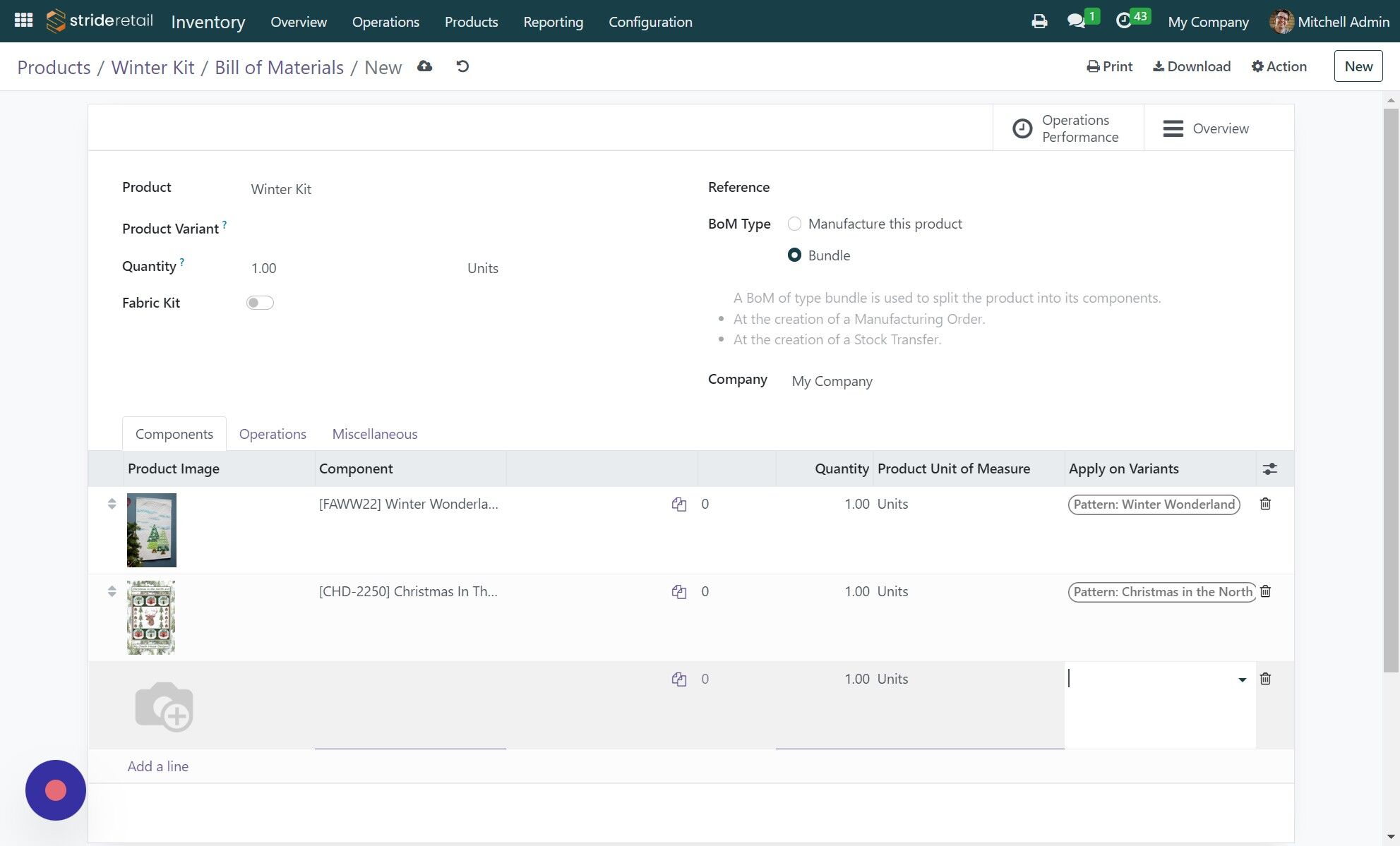This screenshot has height=846, width=1400.
Task: Delete the empty new component row
Action: [x=1265, y=679]
